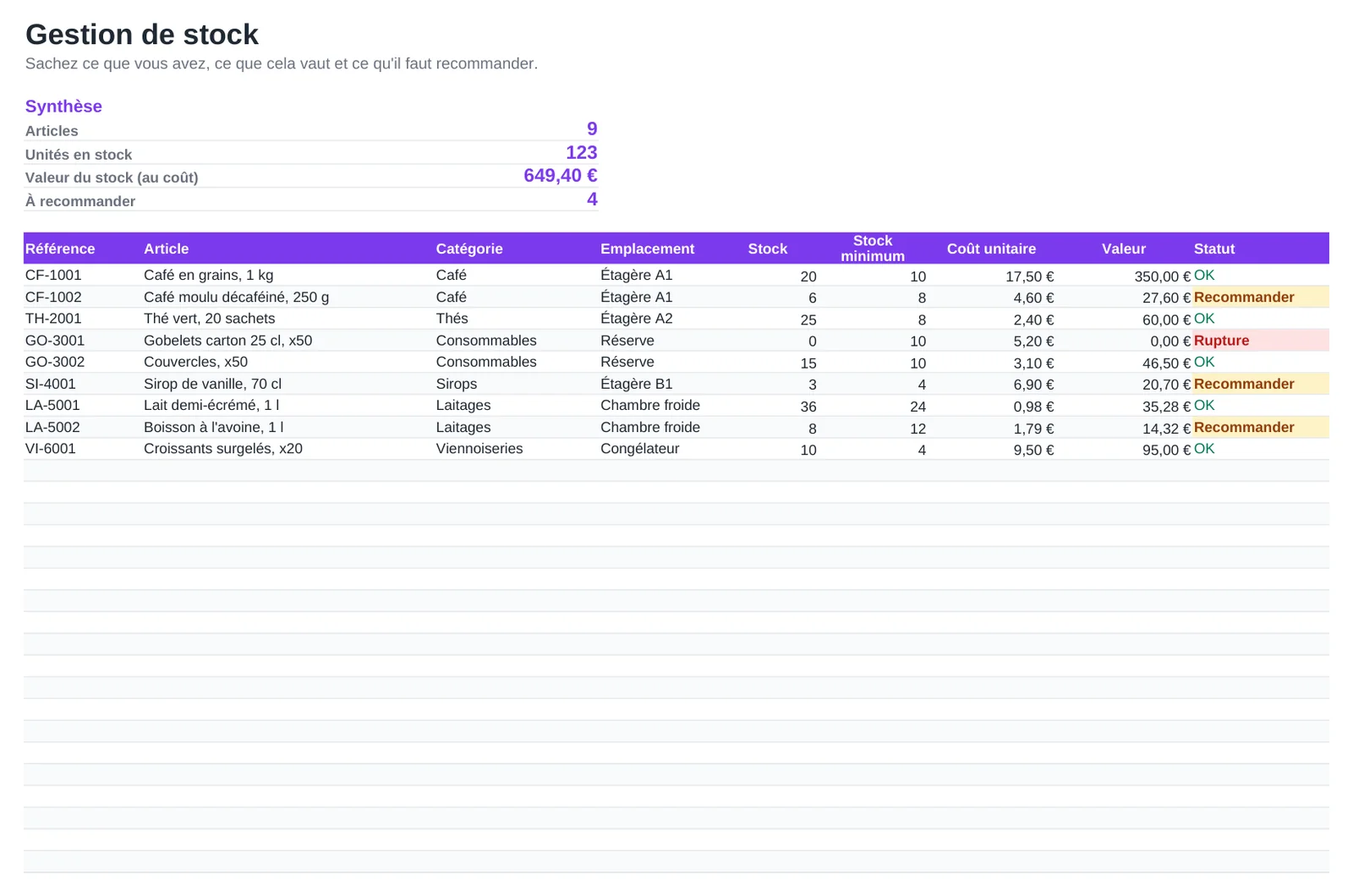Screen dimensions: 1353x896
Task: Click reference cell CF-1001
Action: (x=53, y=275)
